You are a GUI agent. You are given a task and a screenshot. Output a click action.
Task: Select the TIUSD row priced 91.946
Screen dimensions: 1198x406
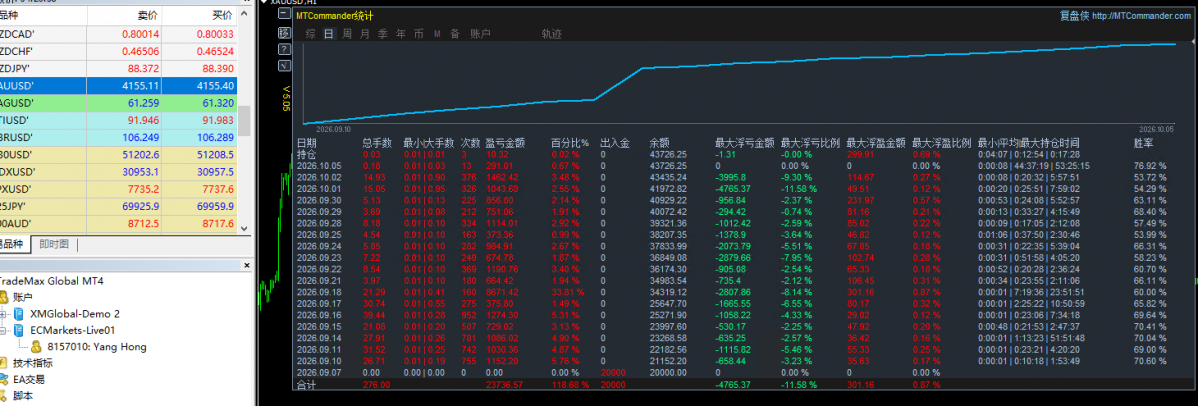pos(118,120)
